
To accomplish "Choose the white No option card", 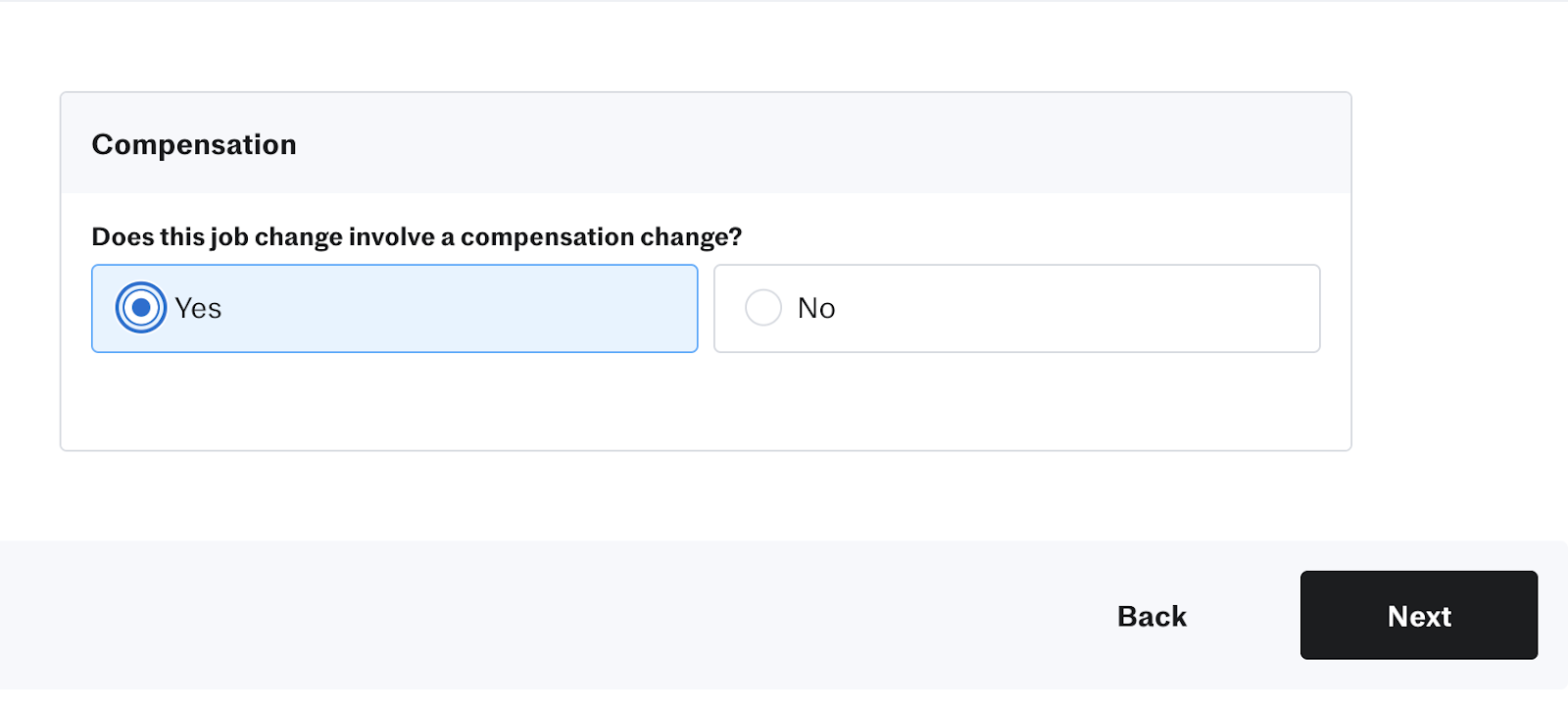I will click(x=1017, y=308).
